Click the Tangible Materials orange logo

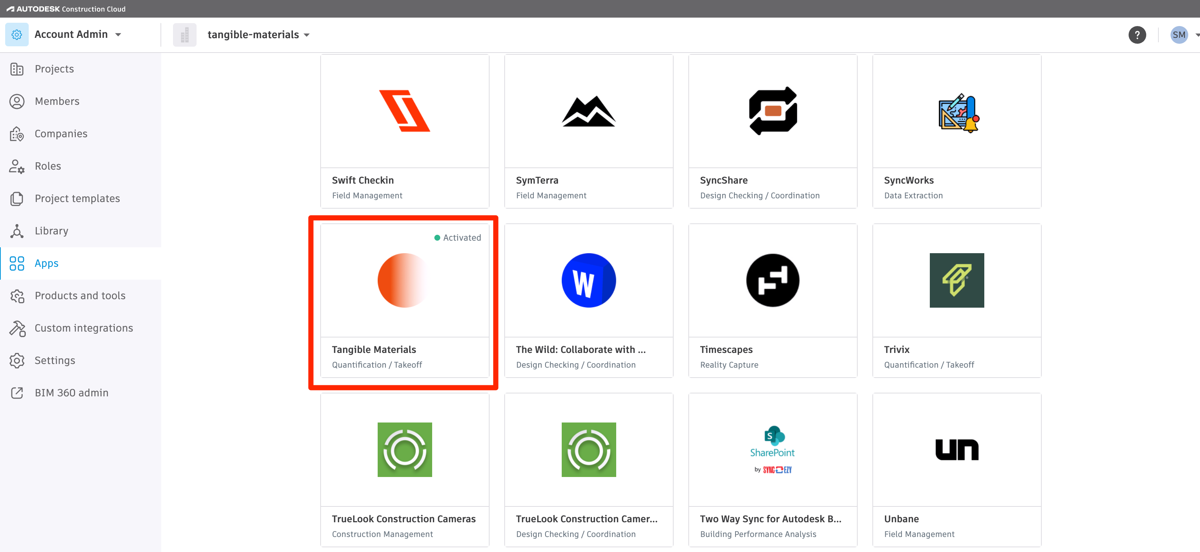[405, 280]
